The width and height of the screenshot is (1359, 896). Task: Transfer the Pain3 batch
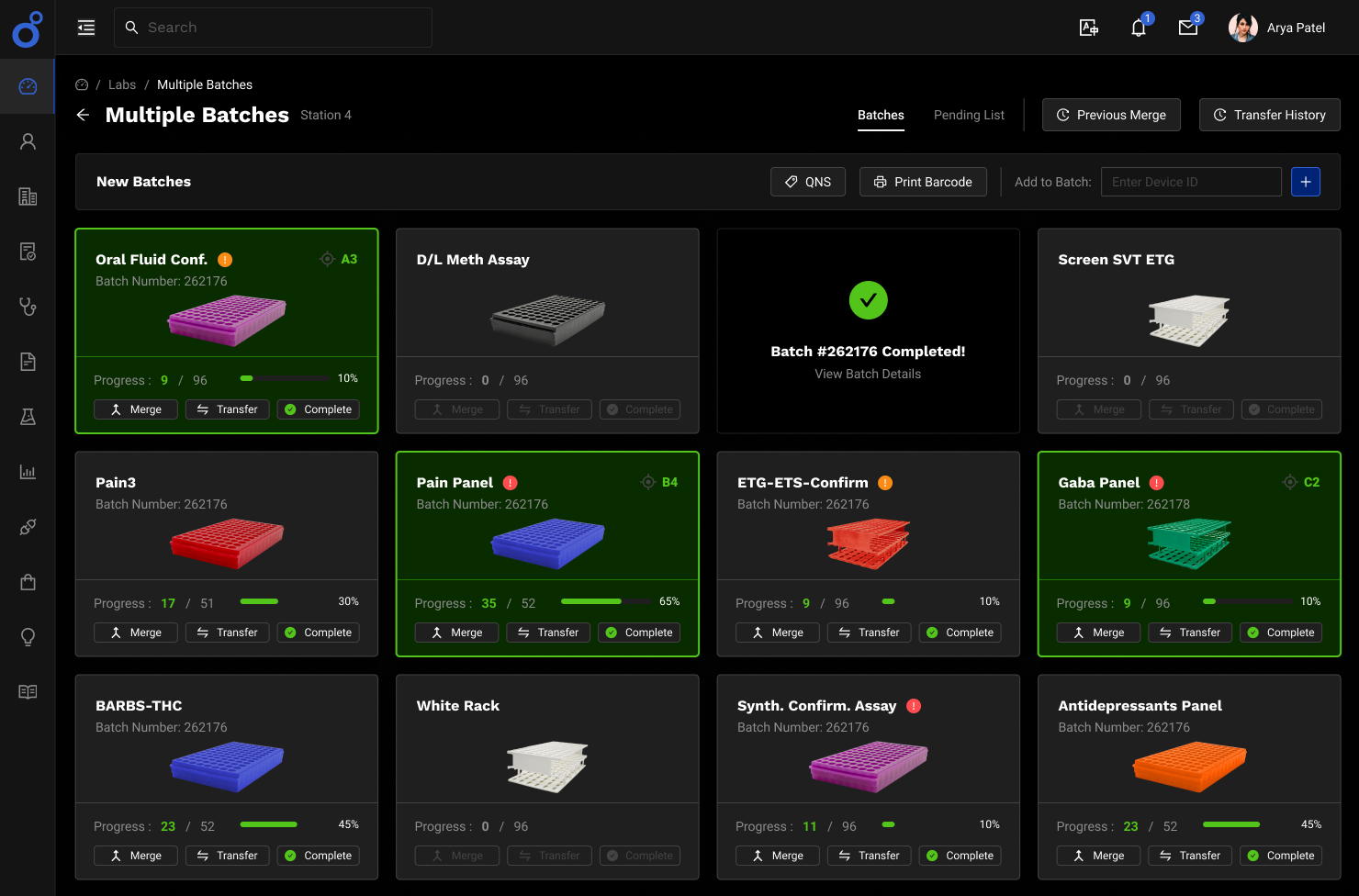228,633
